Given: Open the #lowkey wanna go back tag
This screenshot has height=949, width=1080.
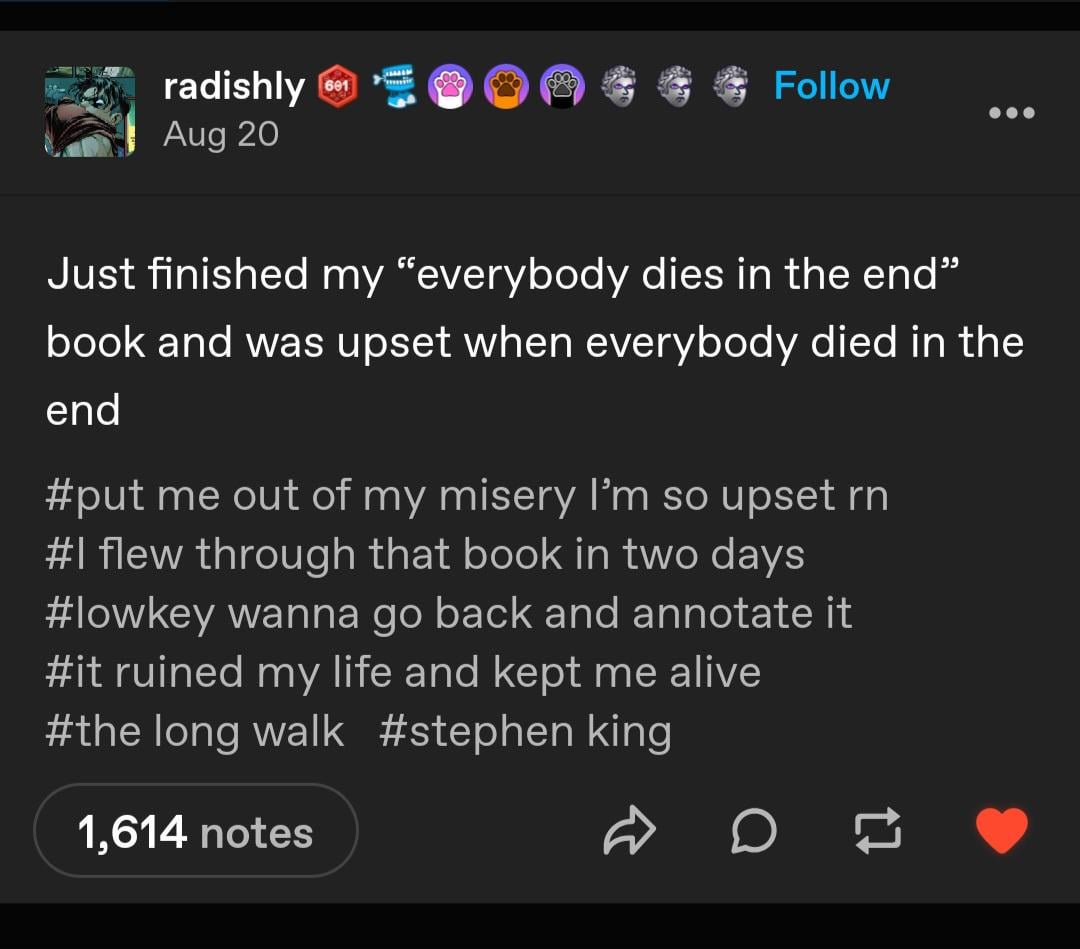Looking at the screenshot, I should (448, 613).
